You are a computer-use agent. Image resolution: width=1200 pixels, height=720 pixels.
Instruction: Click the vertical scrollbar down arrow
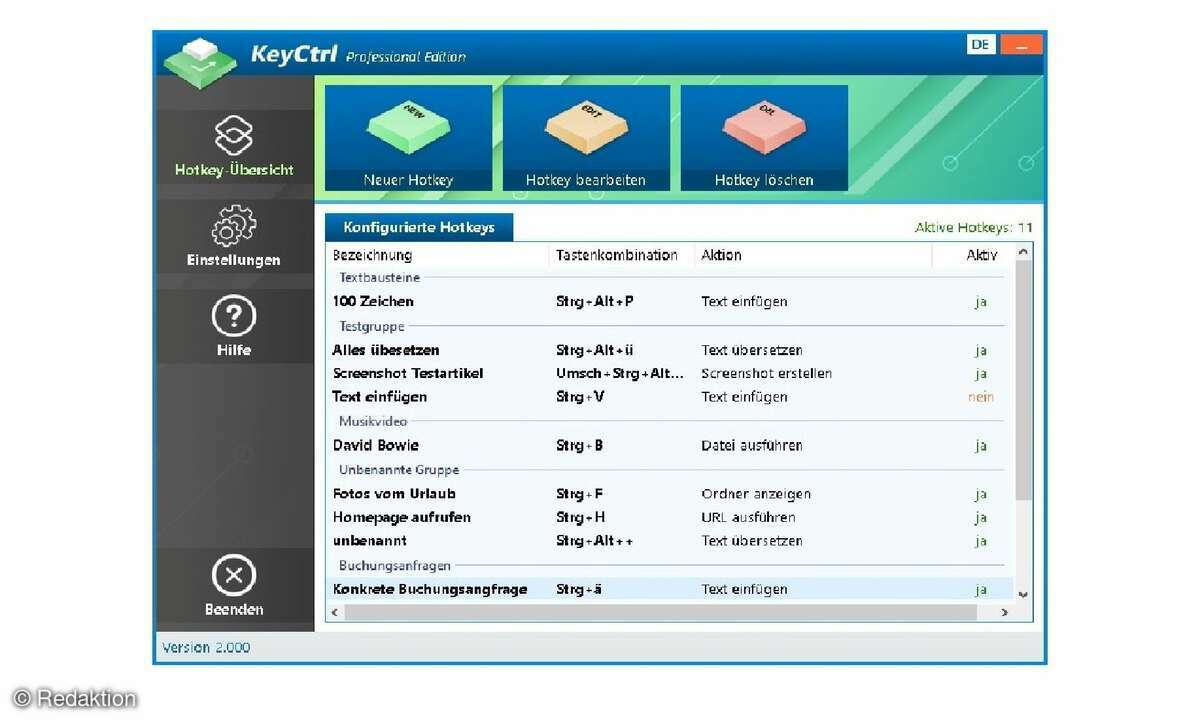1023,594
